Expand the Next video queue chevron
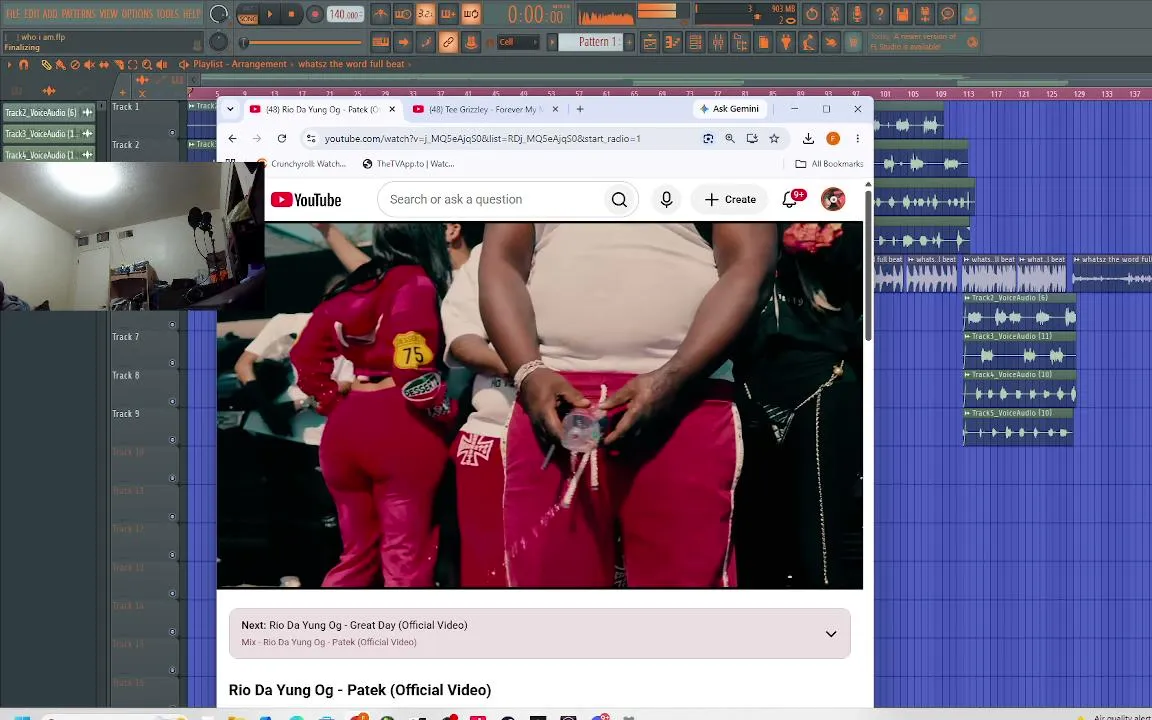The width and height of the screenshot is (1152, 720). (831, 634)
